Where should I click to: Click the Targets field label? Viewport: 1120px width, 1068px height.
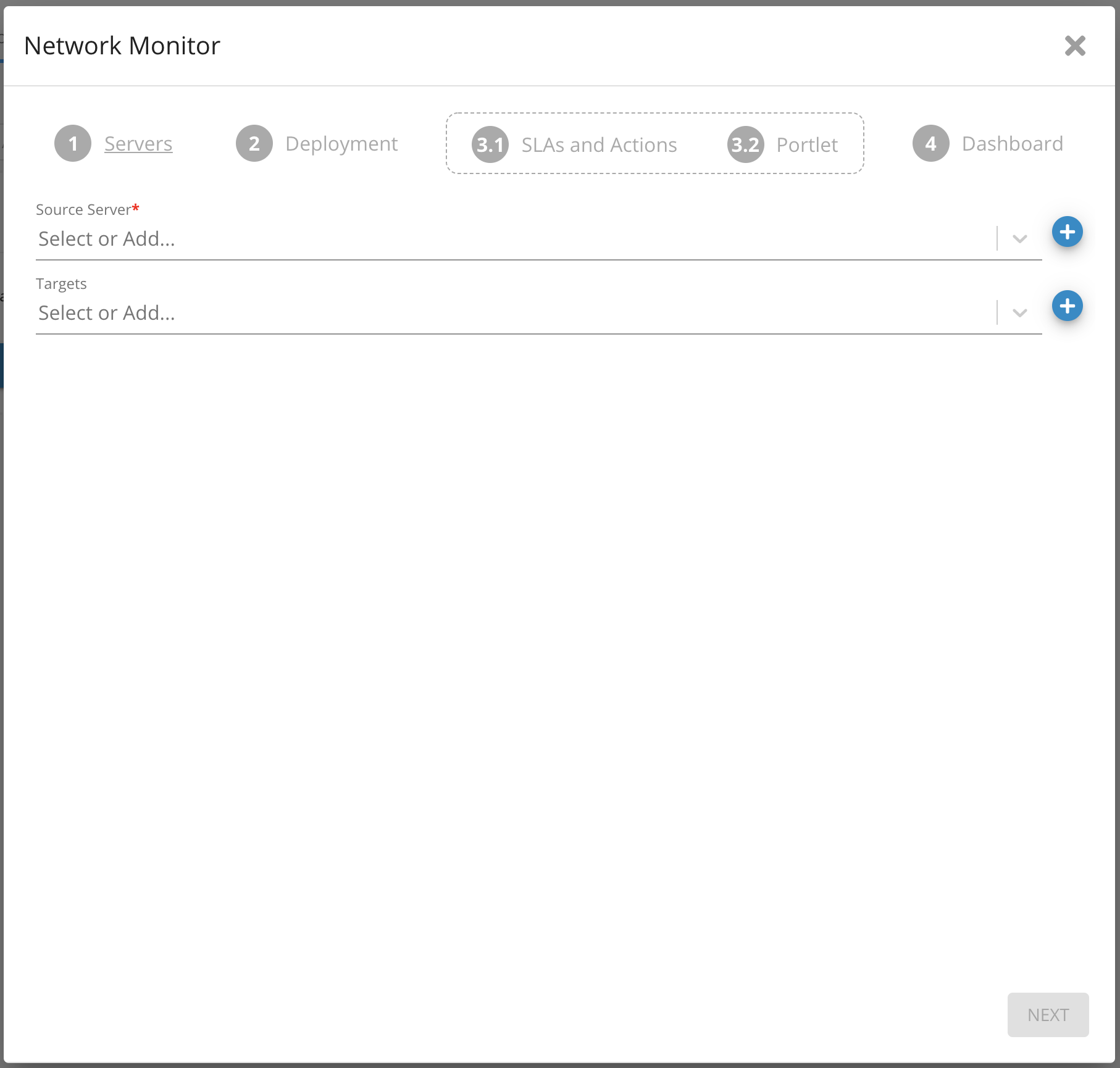pos(61,284)
